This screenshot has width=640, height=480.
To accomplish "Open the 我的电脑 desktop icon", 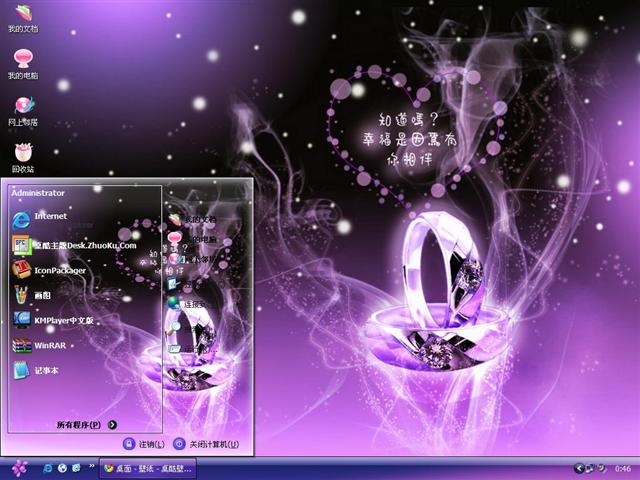I will coord(22,62).
